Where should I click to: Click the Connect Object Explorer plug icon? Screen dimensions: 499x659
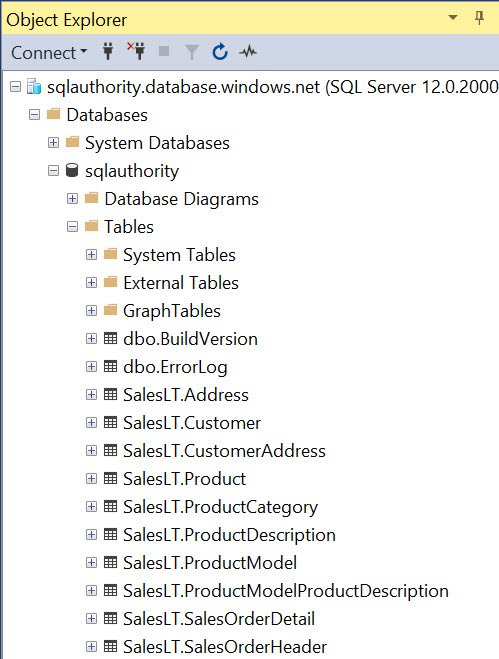point(108,52)
